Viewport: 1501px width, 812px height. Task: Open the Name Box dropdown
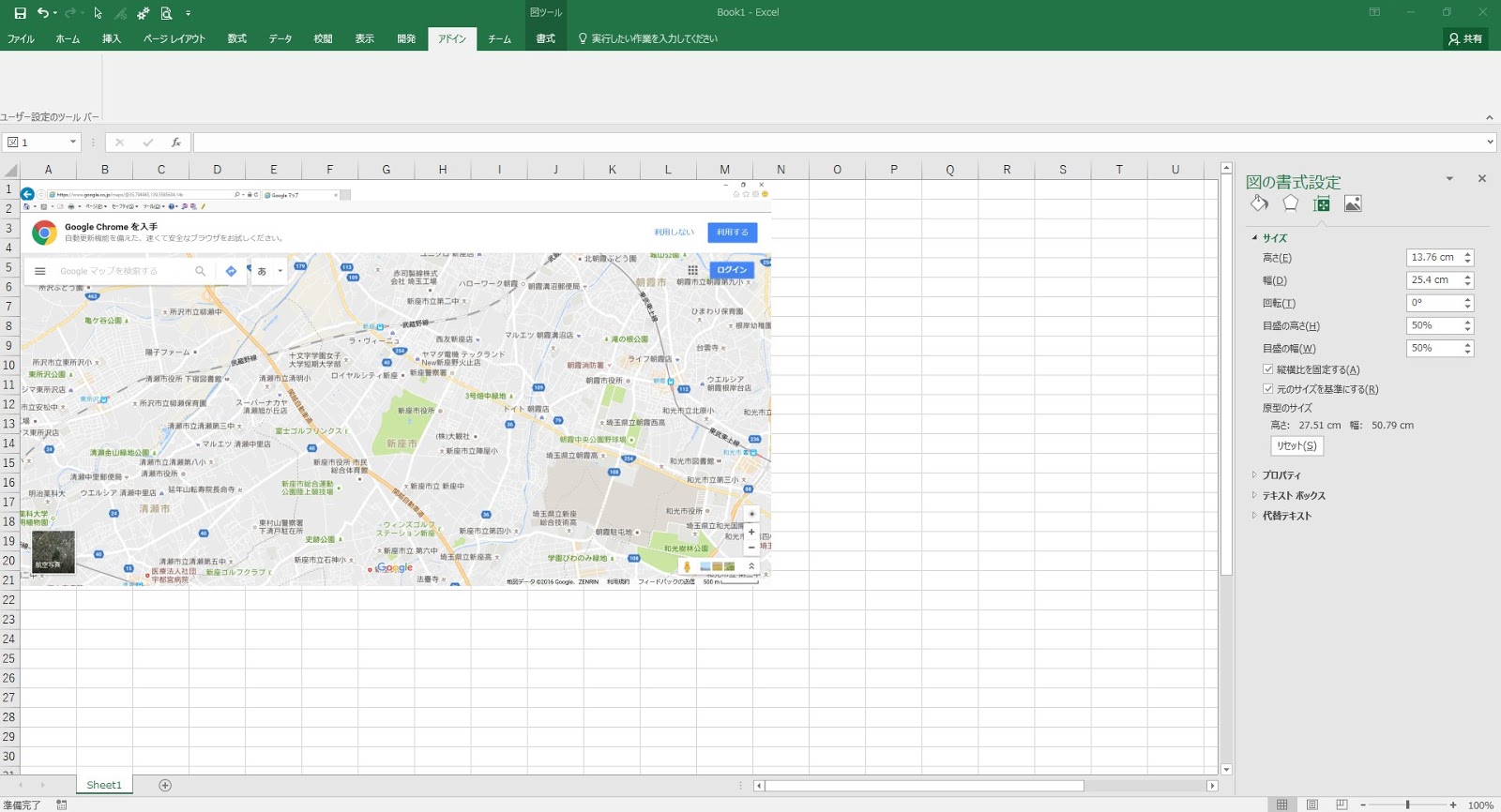click(72, 143)
